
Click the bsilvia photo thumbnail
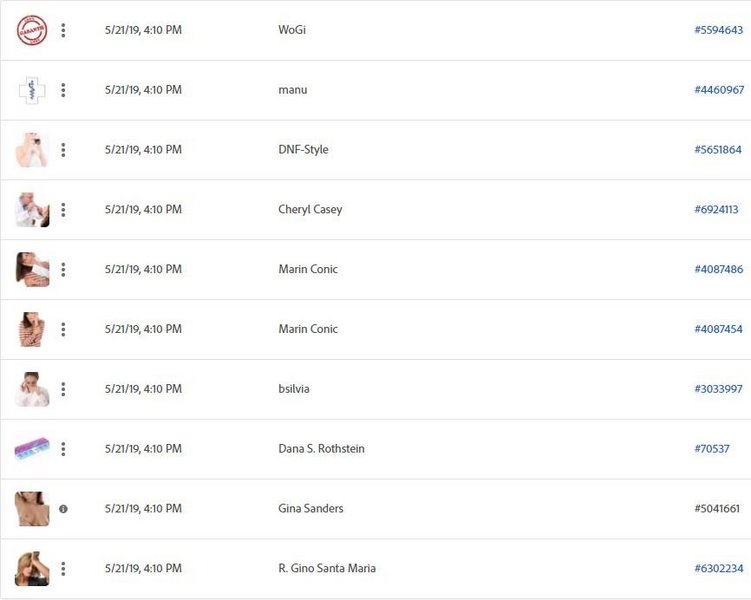tap(32, 389)
